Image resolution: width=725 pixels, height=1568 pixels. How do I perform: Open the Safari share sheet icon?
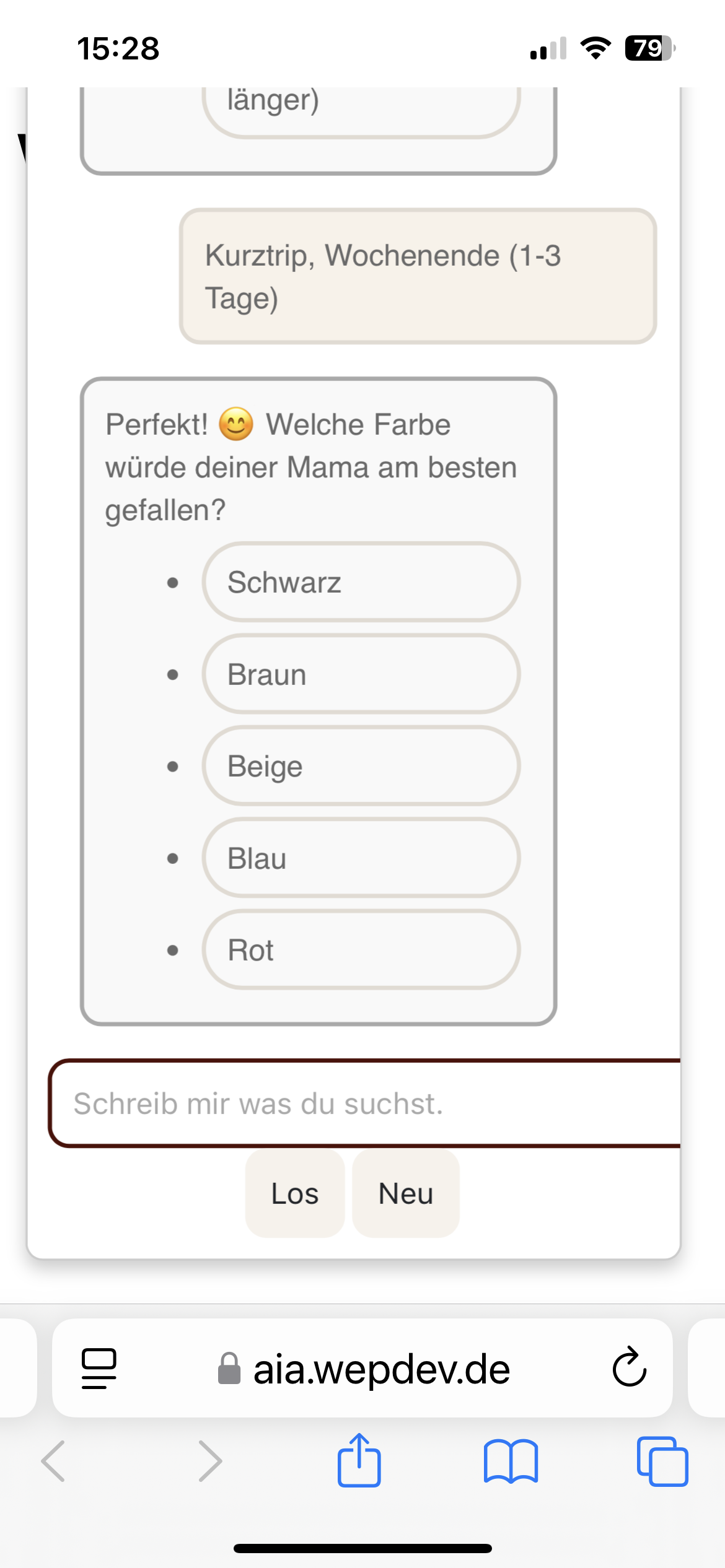click(x=359, y=1461)
